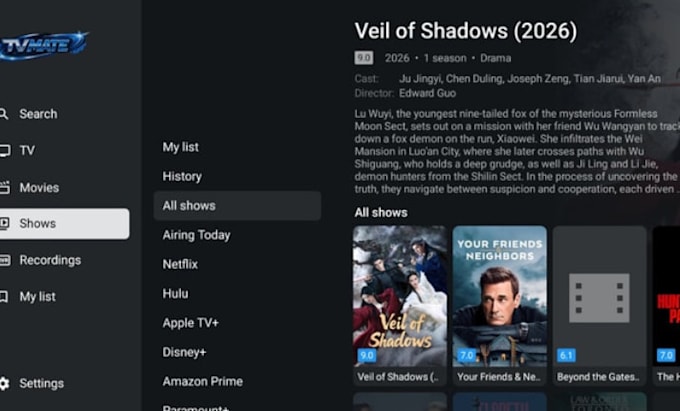
Task: Choose the Apple TV+ category
Action: pyautogui.click(x=190, y=323)
